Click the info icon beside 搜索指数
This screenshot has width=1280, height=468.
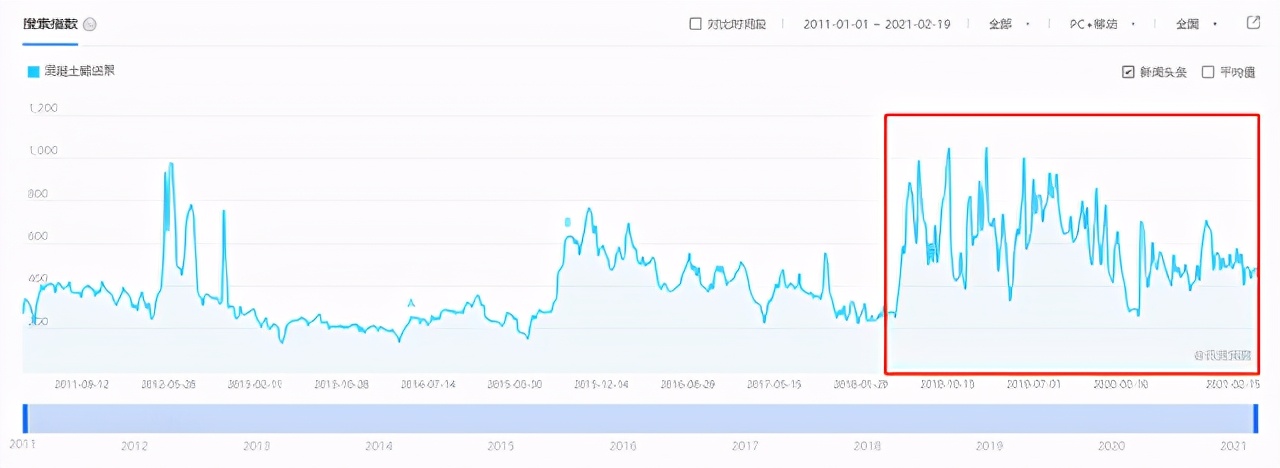coord(90,24)
